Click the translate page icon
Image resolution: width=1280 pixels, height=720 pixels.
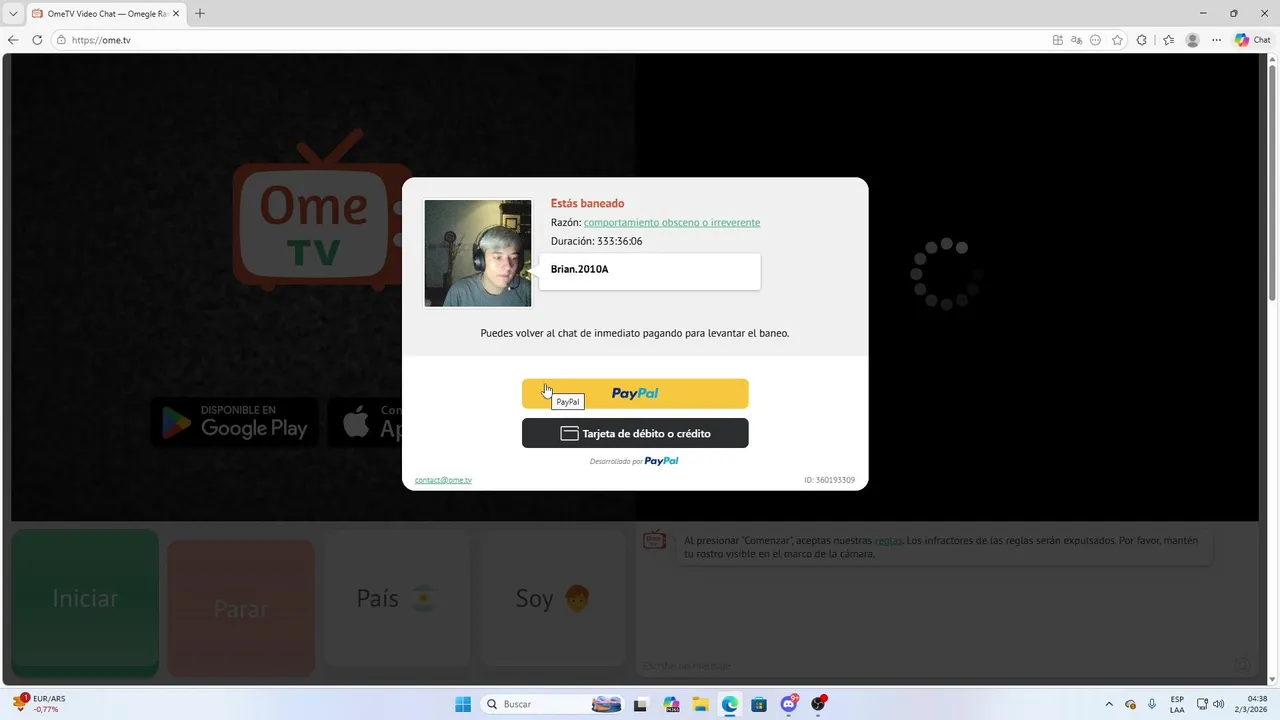pyautogui.click(x=1076, y=40)
